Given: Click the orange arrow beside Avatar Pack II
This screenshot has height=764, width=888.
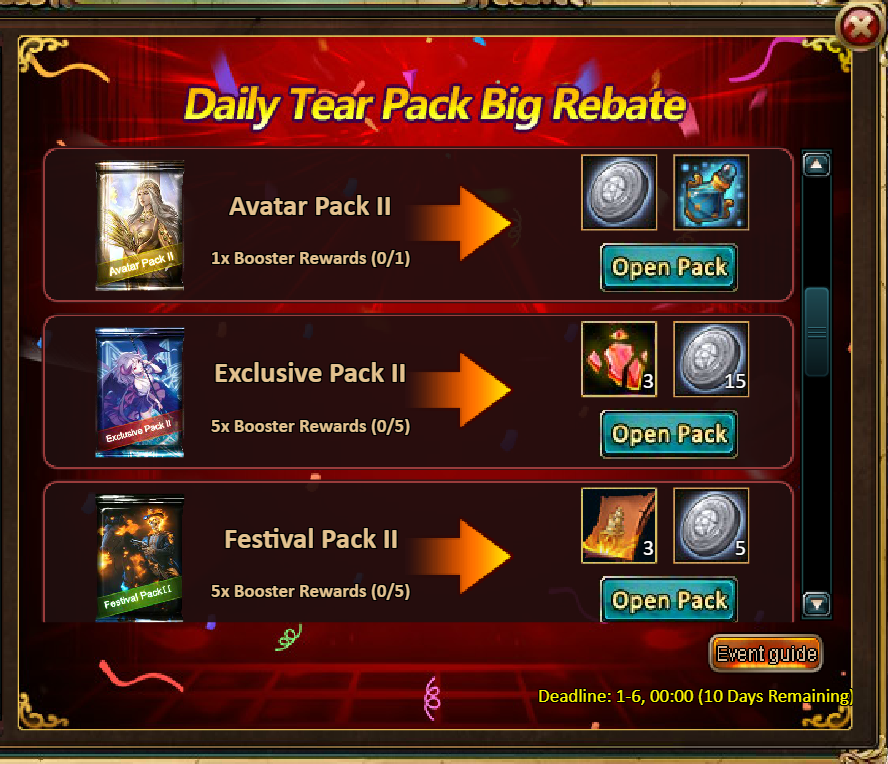Looking at the screenshot, I should click(x=460, y=223).
